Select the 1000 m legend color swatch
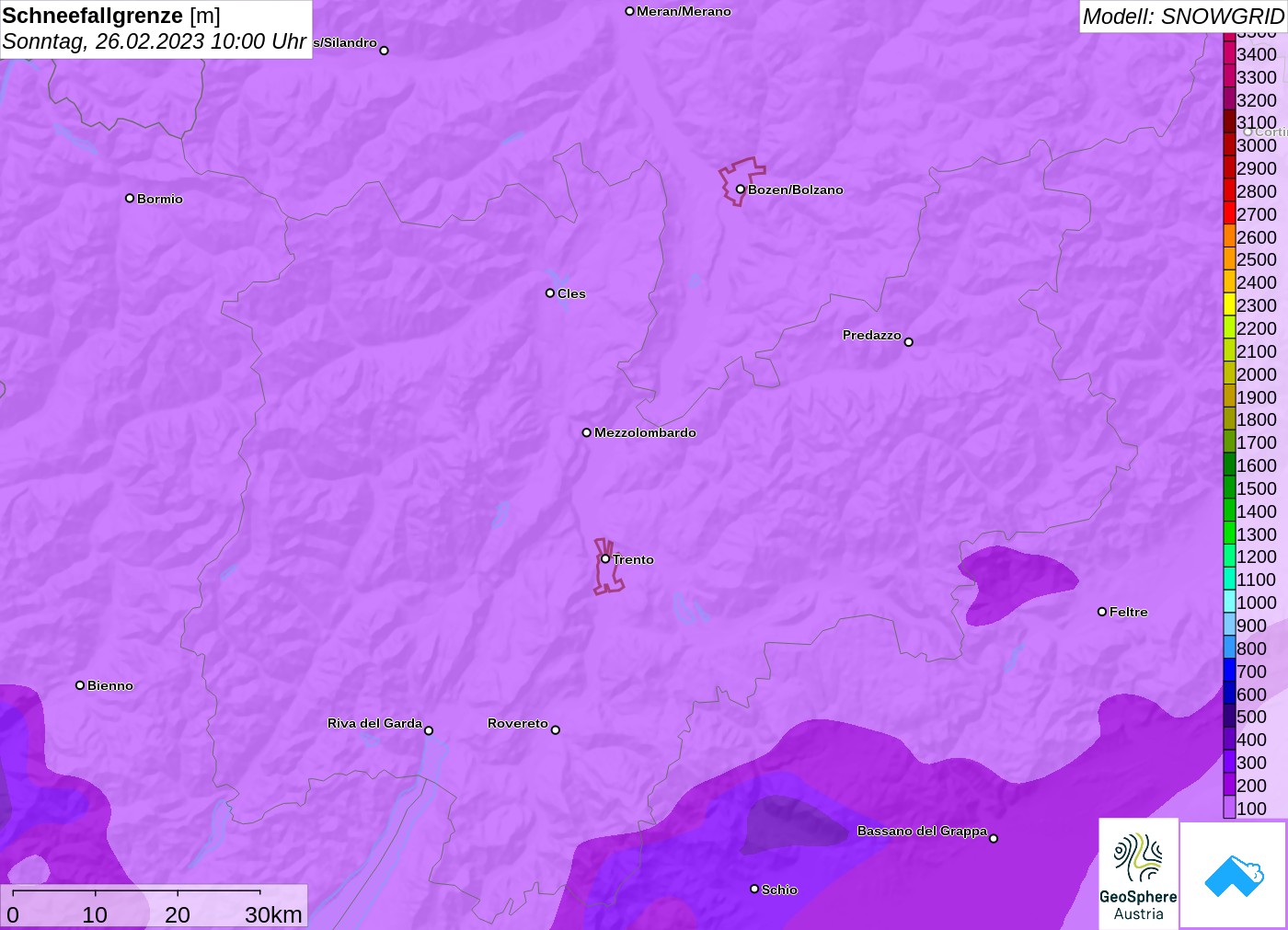This screenshot has height=930, width=1288. (x=1229, y=602)
